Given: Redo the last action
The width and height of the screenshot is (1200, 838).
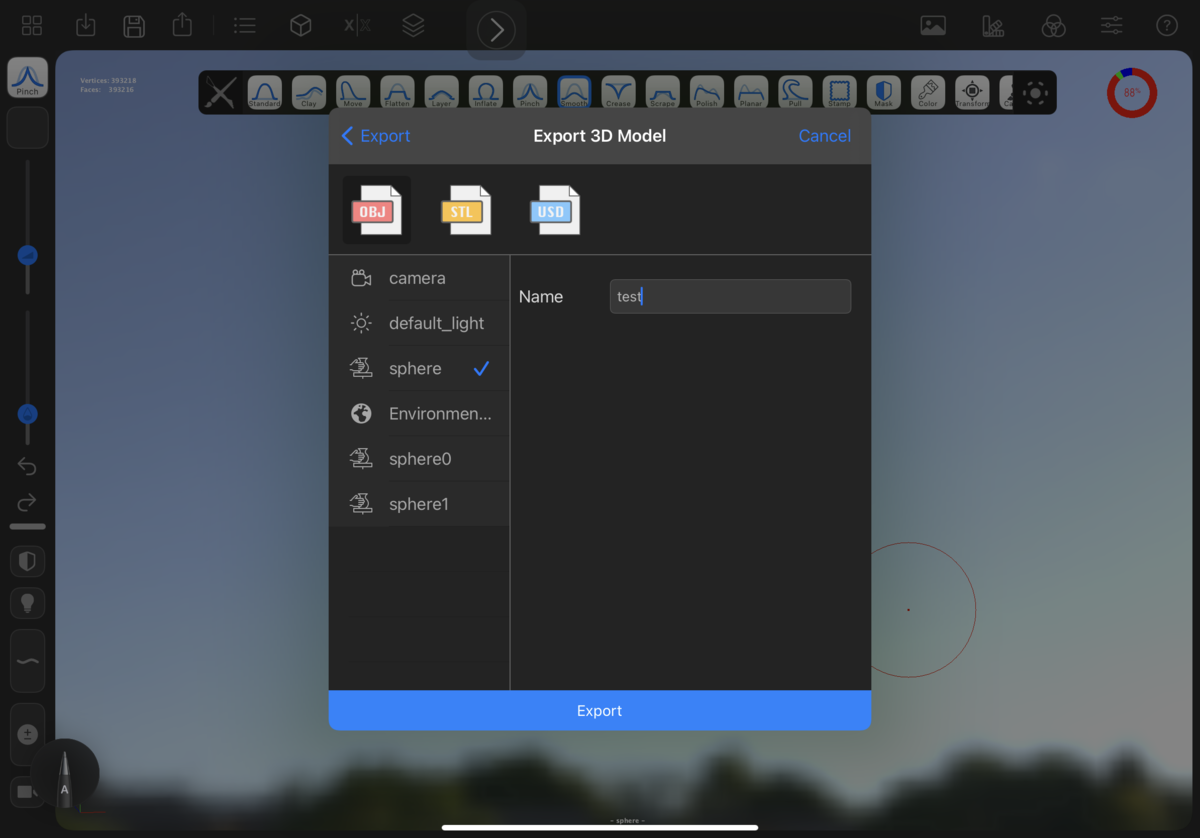Looking at the screenshot, I should coord(27,502).
